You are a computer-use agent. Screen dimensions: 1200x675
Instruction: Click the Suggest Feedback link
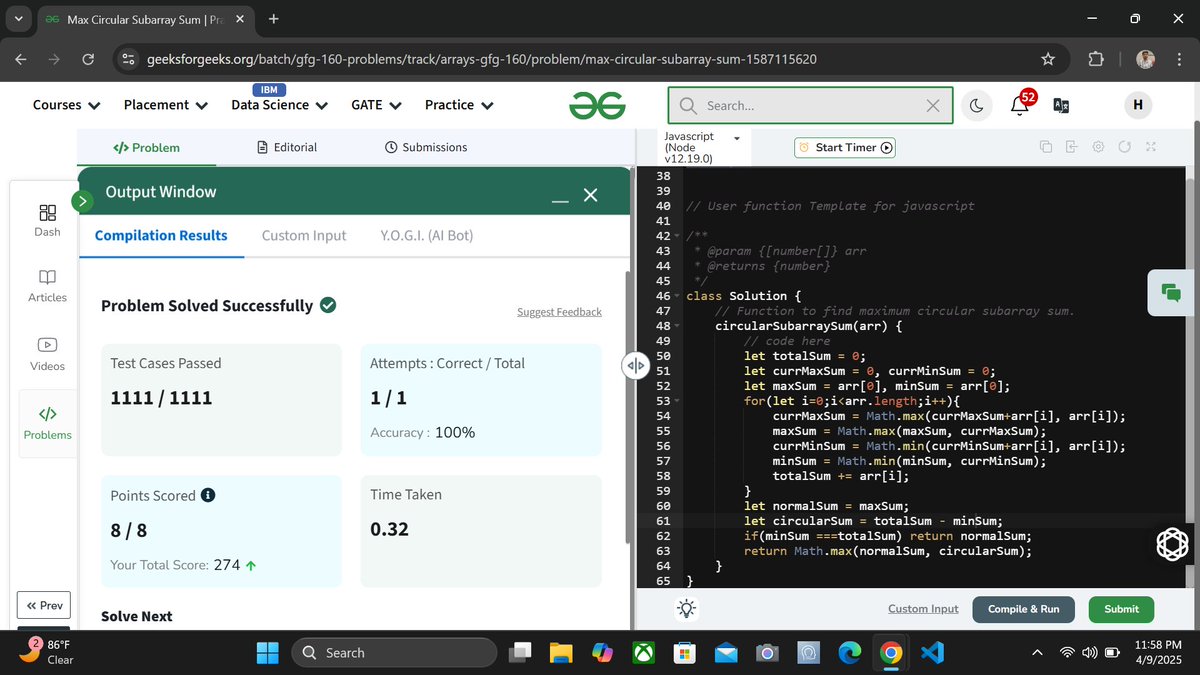coord(559,312)
